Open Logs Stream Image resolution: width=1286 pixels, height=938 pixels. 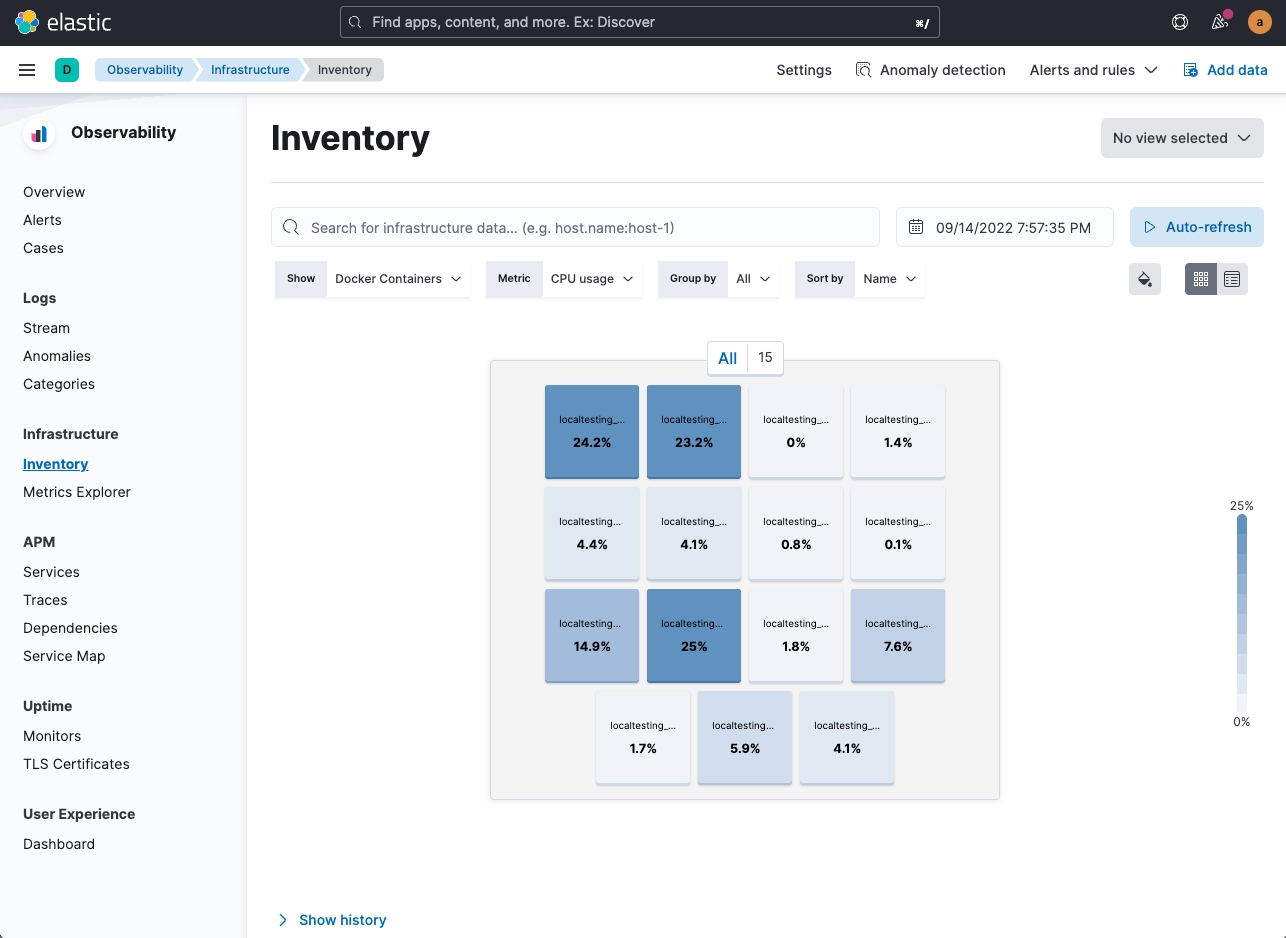[x=46, y=328]
